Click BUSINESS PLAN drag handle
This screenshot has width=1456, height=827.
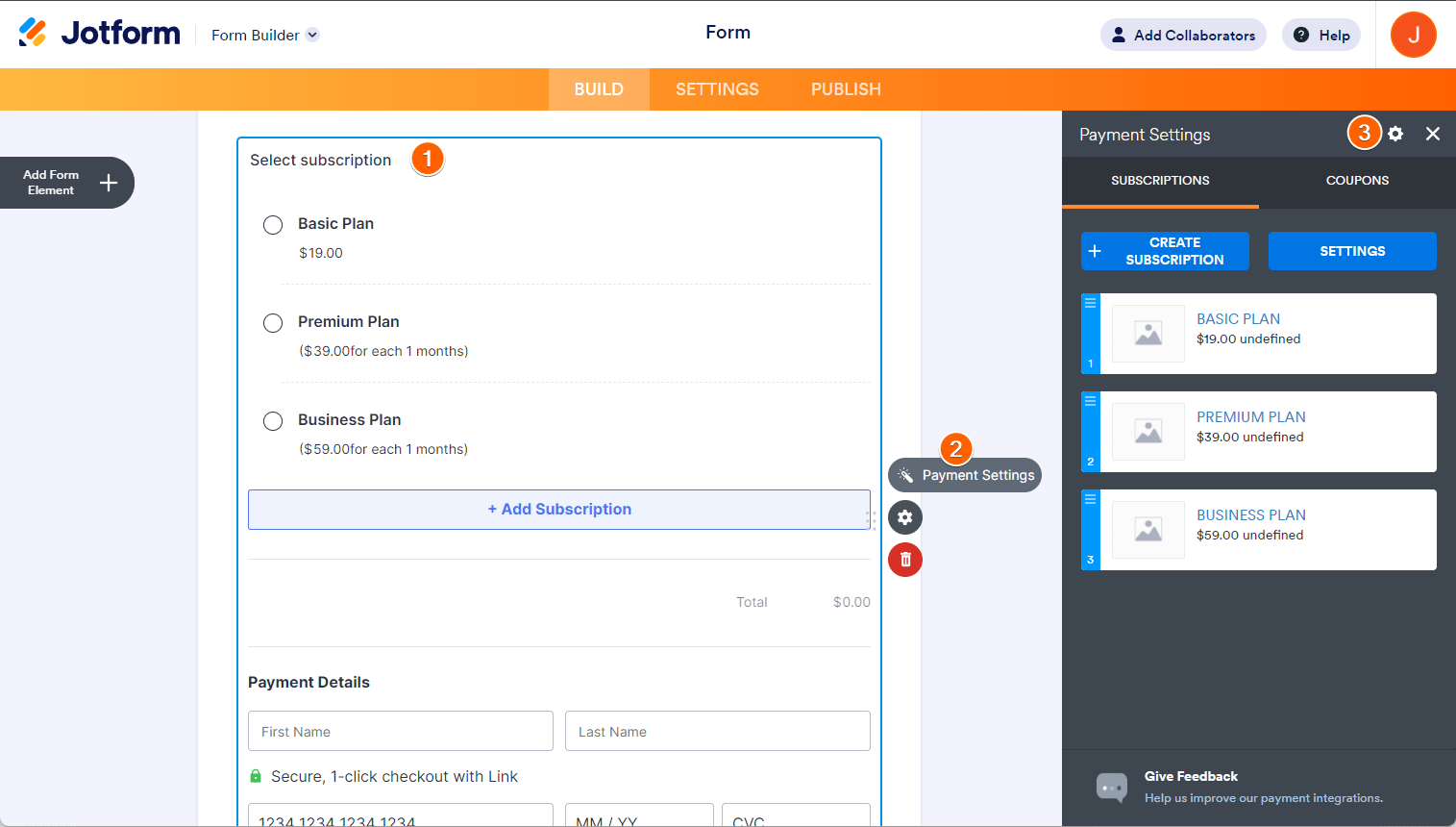[1091, 530]
